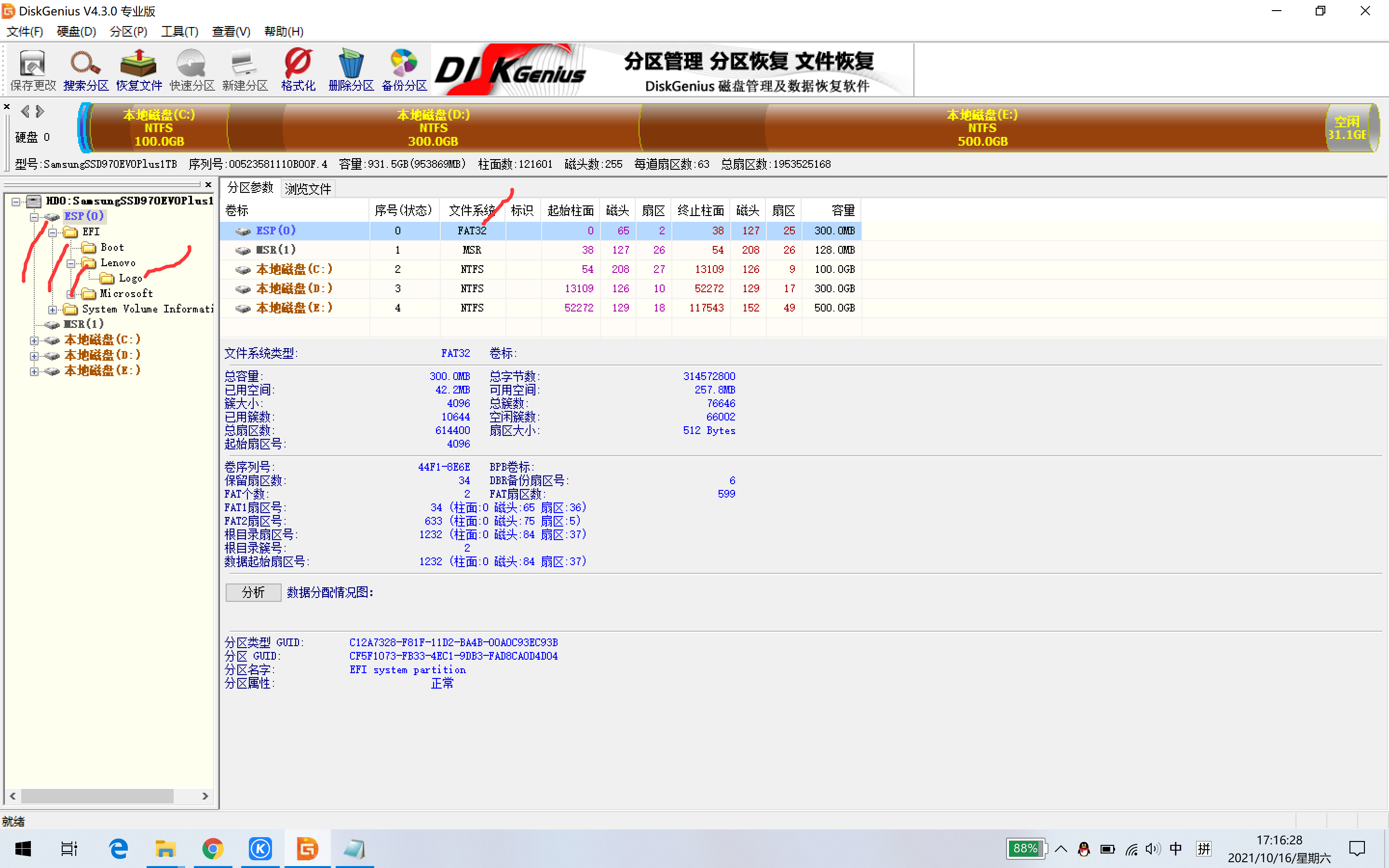Click the taskbar clock 17:16:28
This screenshot has height=868, width=1389.
pyautogui.click(x=1280, y=841)
